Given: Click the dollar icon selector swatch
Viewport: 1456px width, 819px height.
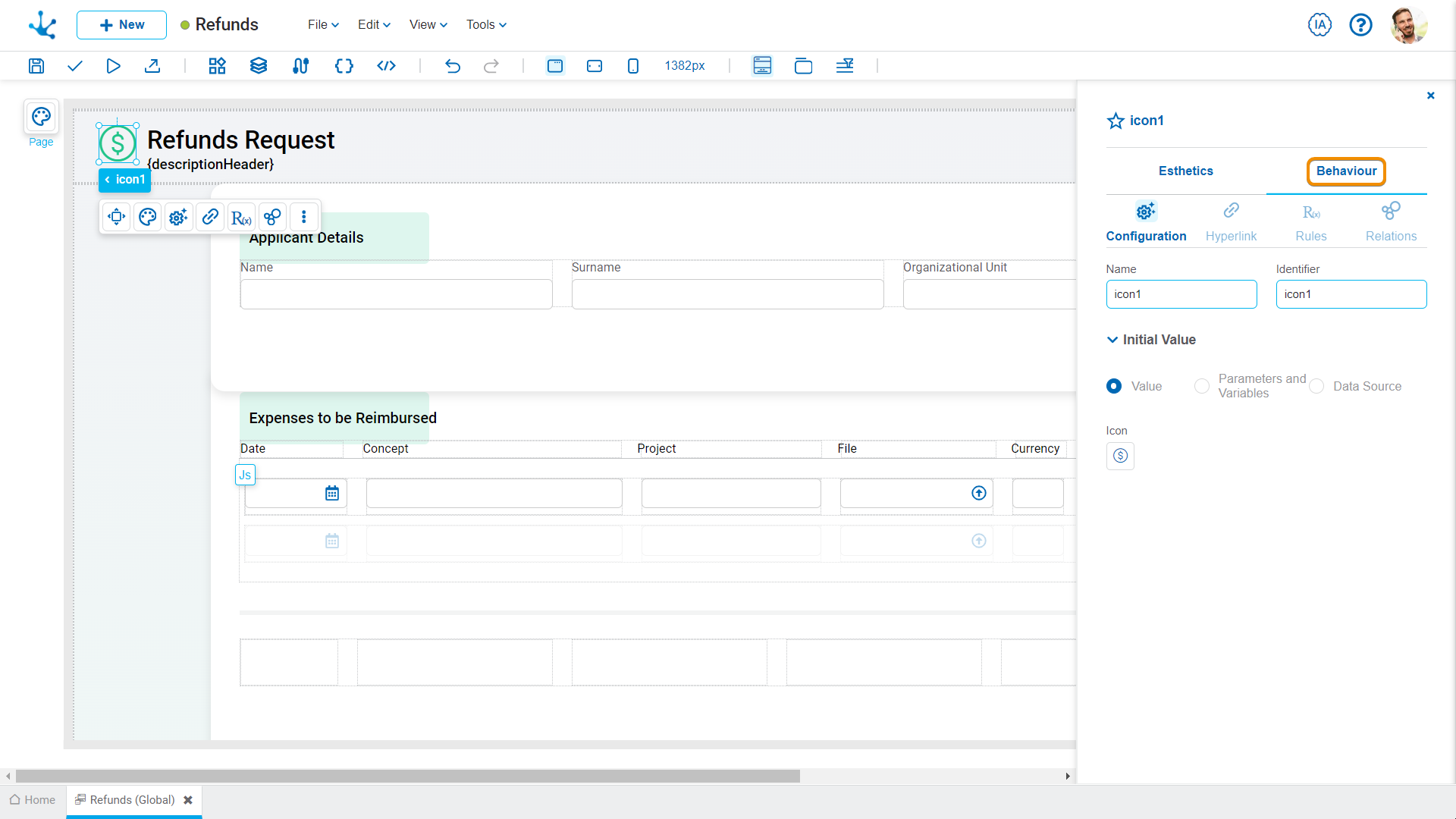Looking at the screenshot, I should 1120,456.
